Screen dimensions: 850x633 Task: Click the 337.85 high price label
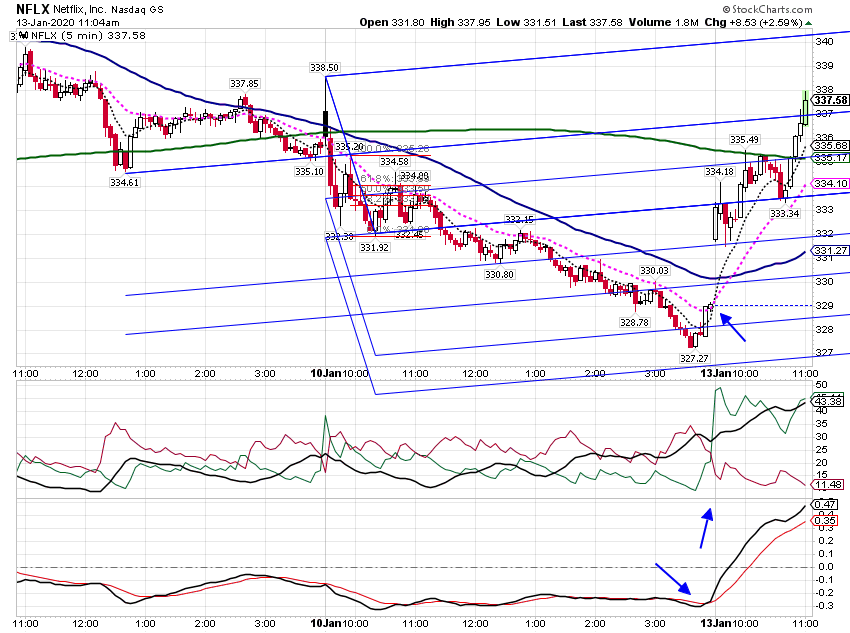coord(244,83)
